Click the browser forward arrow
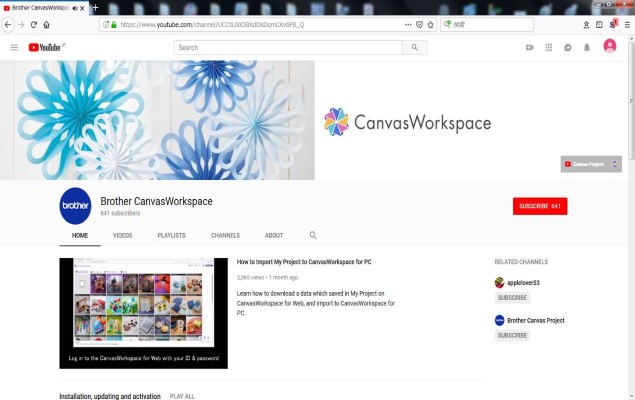 [21, 25]
